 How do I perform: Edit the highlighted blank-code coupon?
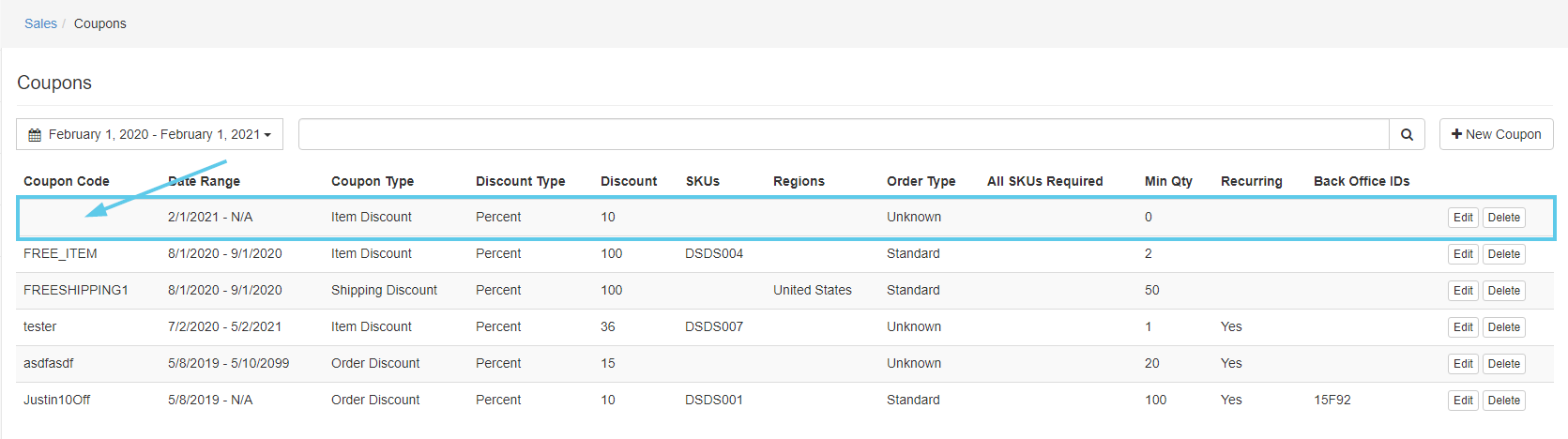point(1463,218)
